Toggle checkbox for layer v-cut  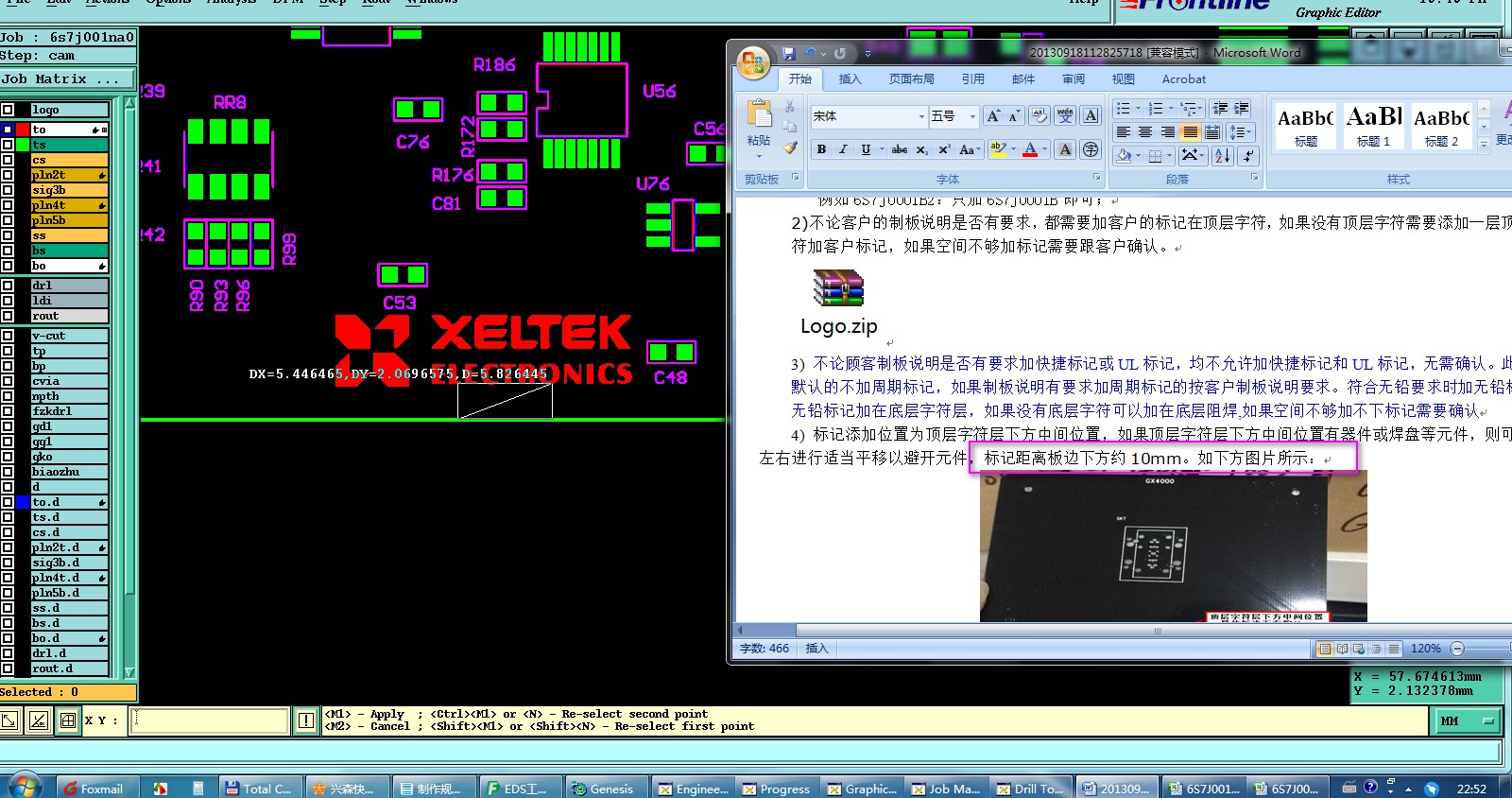[8, 336]
